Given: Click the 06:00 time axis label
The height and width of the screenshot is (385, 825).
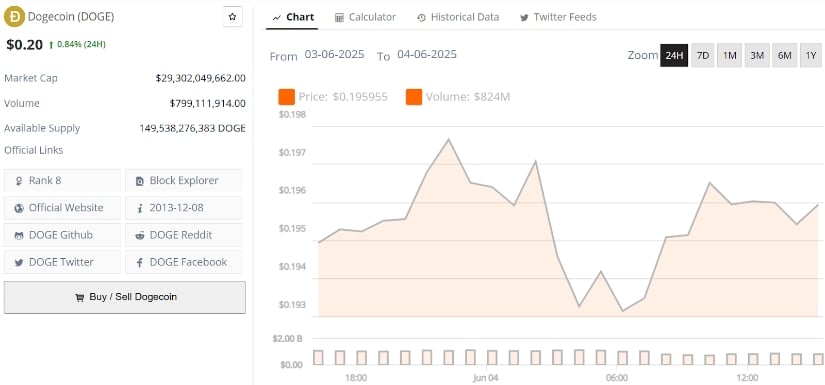Looking at the screenshot, I should (x=617, y=378).
